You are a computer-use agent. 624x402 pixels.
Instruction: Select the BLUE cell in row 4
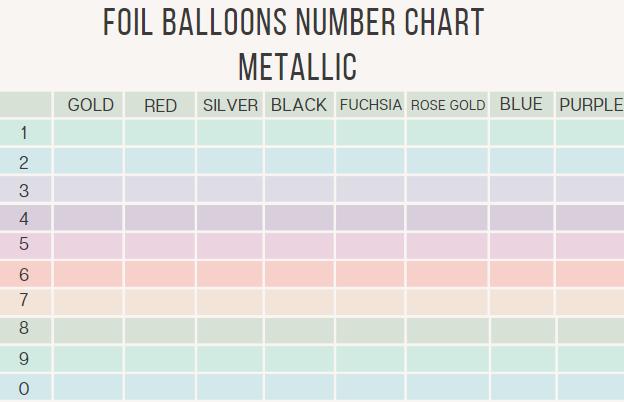(x=522, y=218)
